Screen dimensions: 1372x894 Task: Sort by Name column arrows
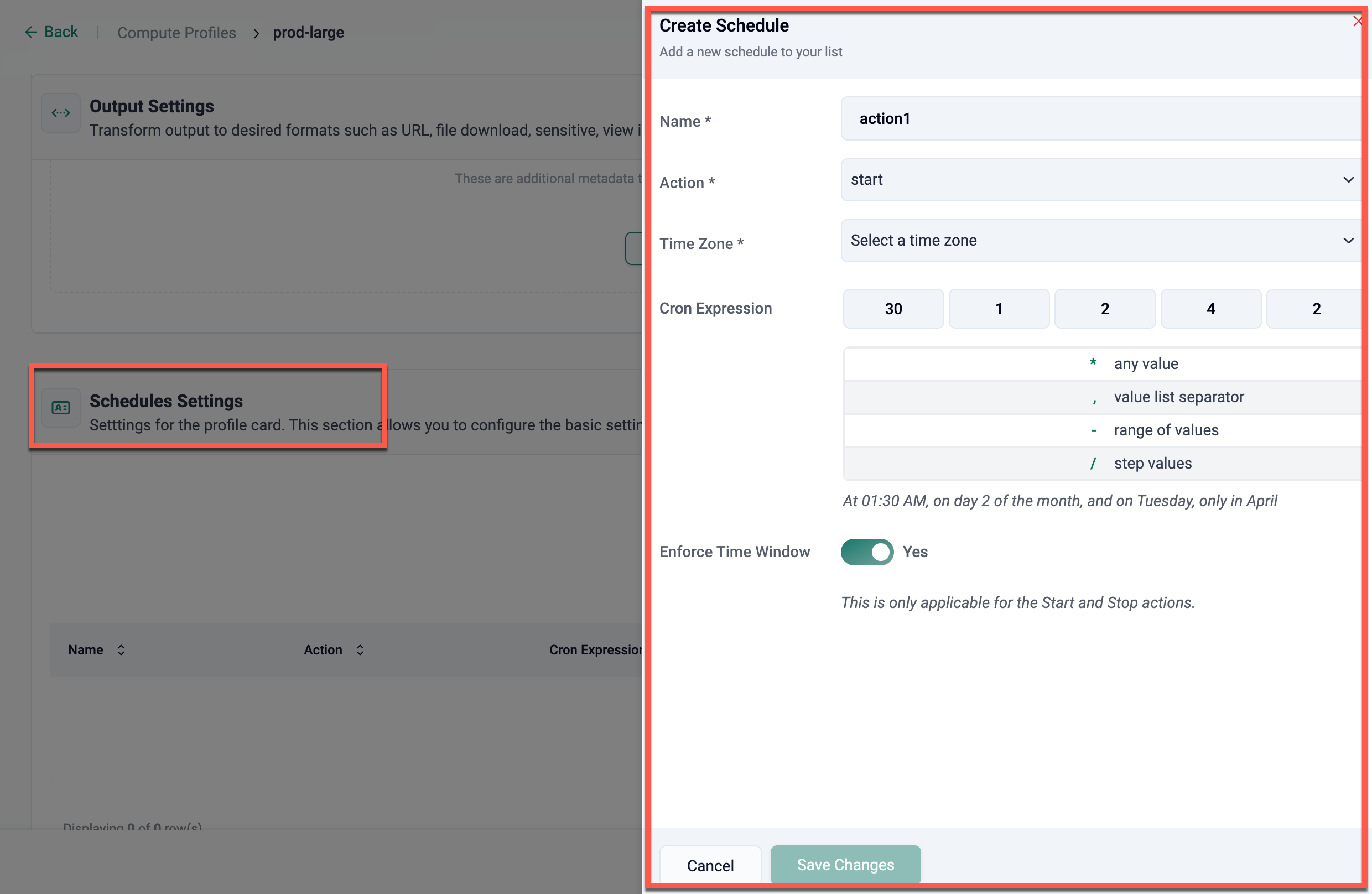121,650
